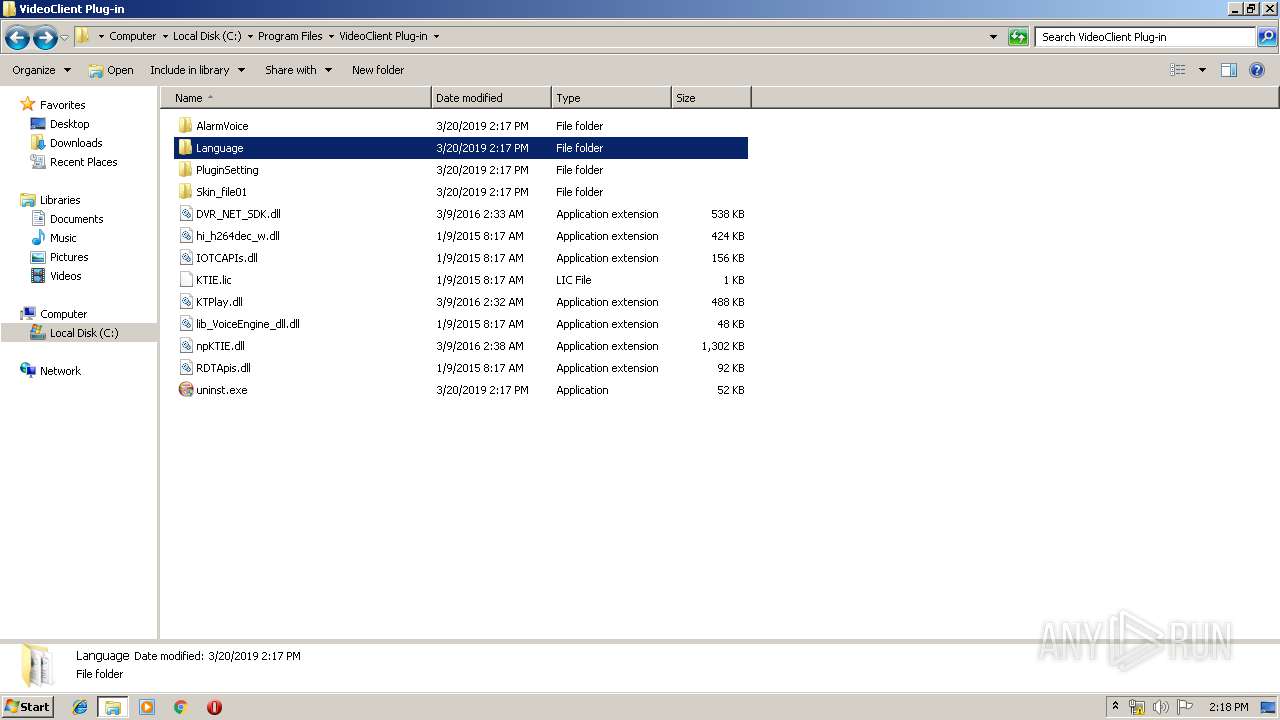Select the Skin_file01 folder icon

click(x=185, y=192)
